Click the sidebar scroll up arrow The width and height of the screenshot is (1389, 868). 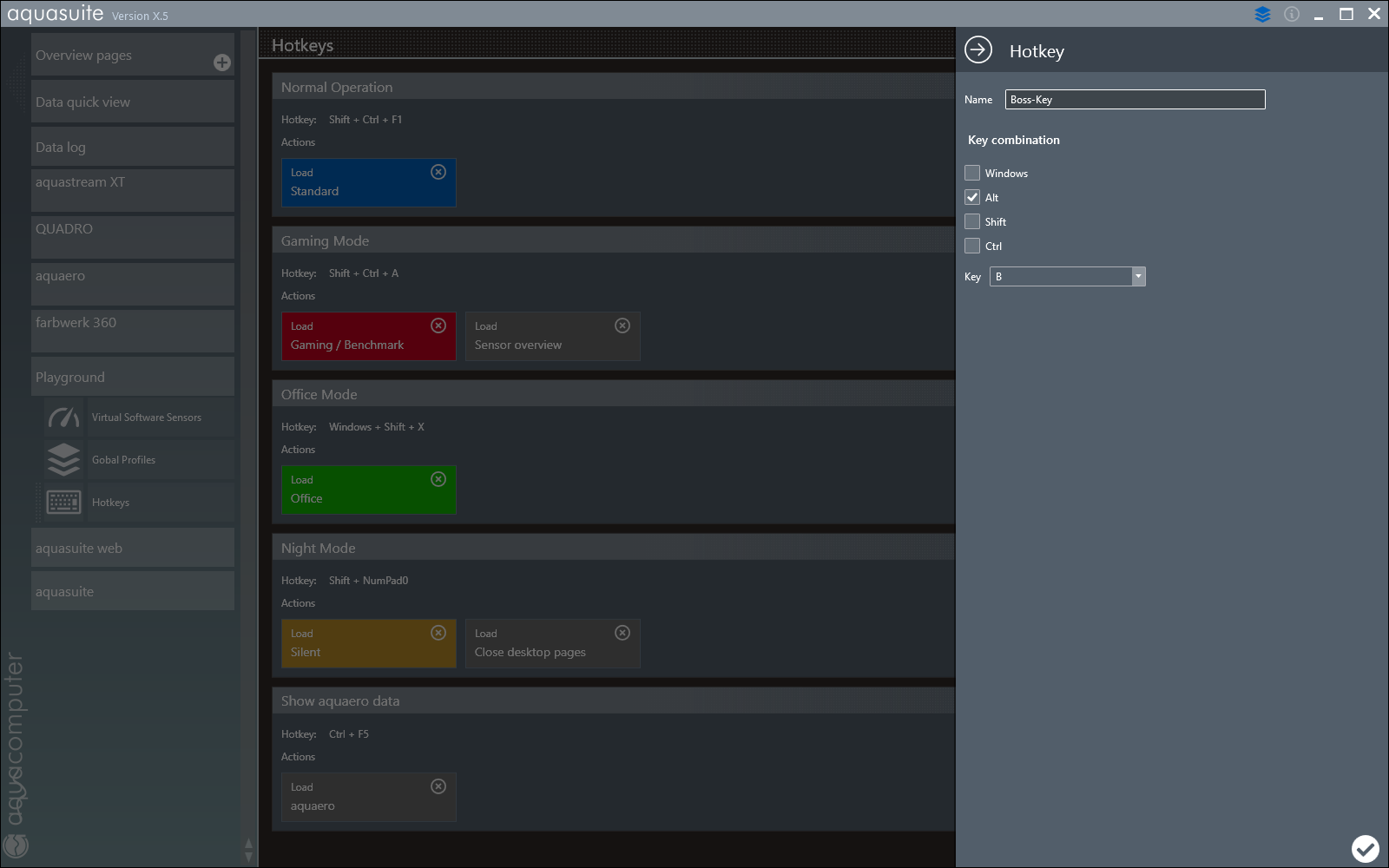[x=249, y=844]
